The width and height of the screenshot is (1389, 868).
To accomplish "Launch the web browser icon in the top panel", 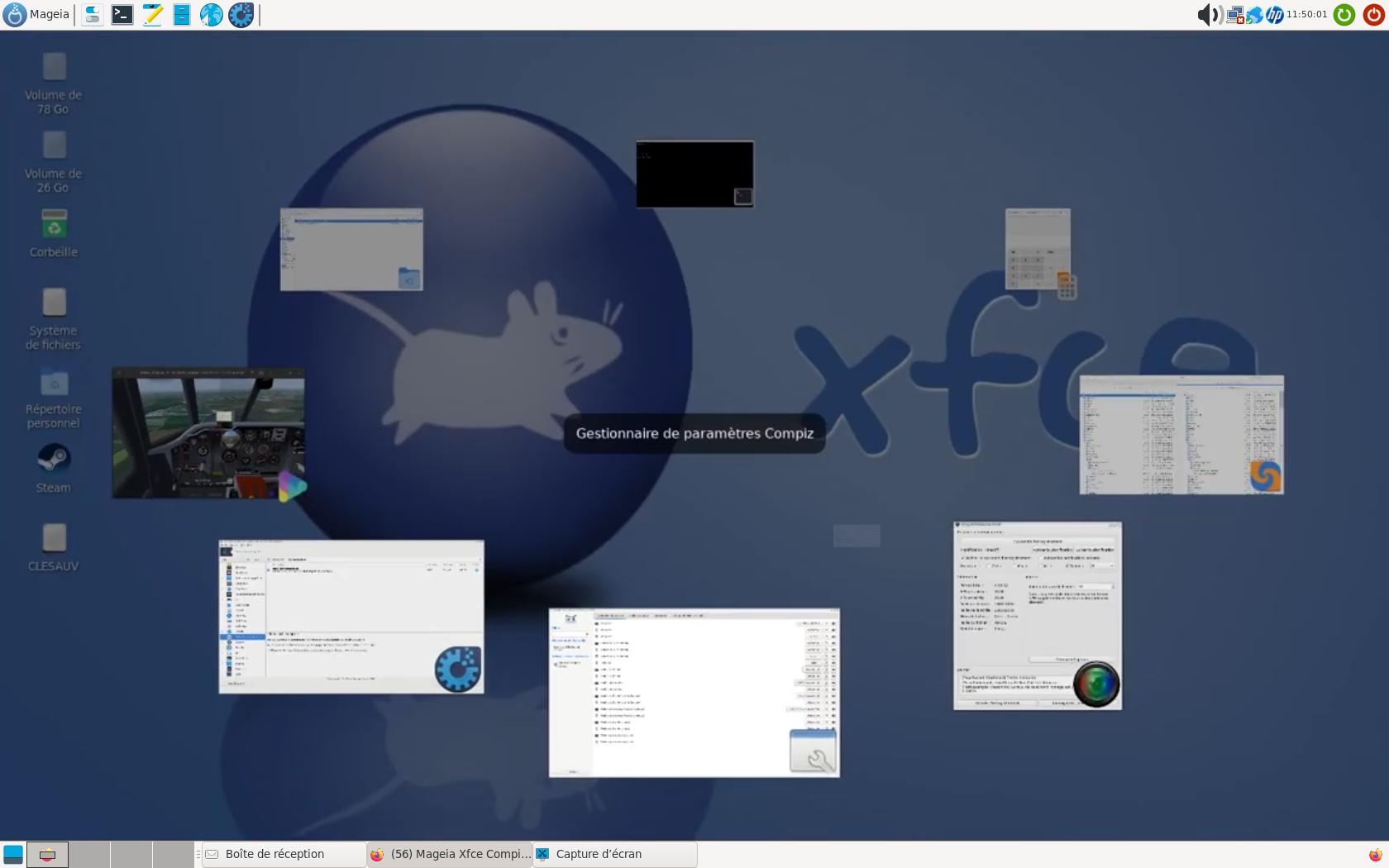I will click(211, 14).
